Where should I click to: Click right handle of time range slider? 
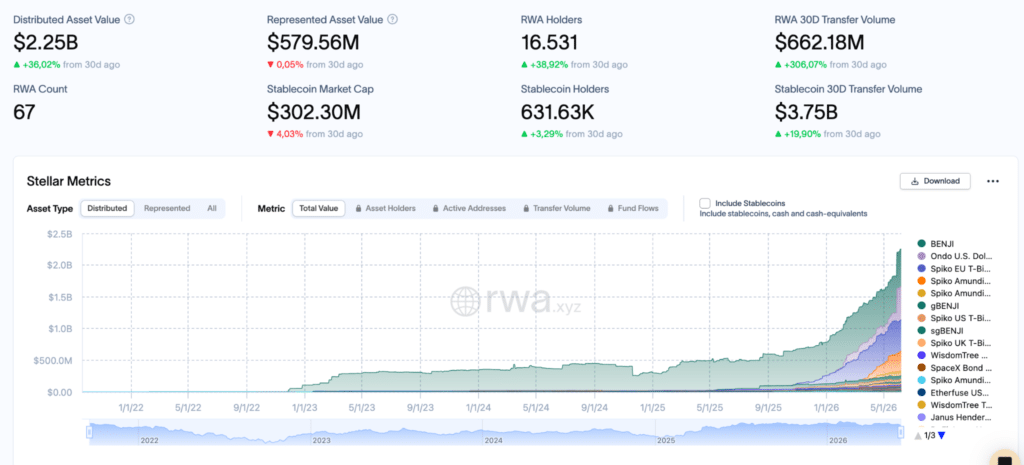[901, 431]
